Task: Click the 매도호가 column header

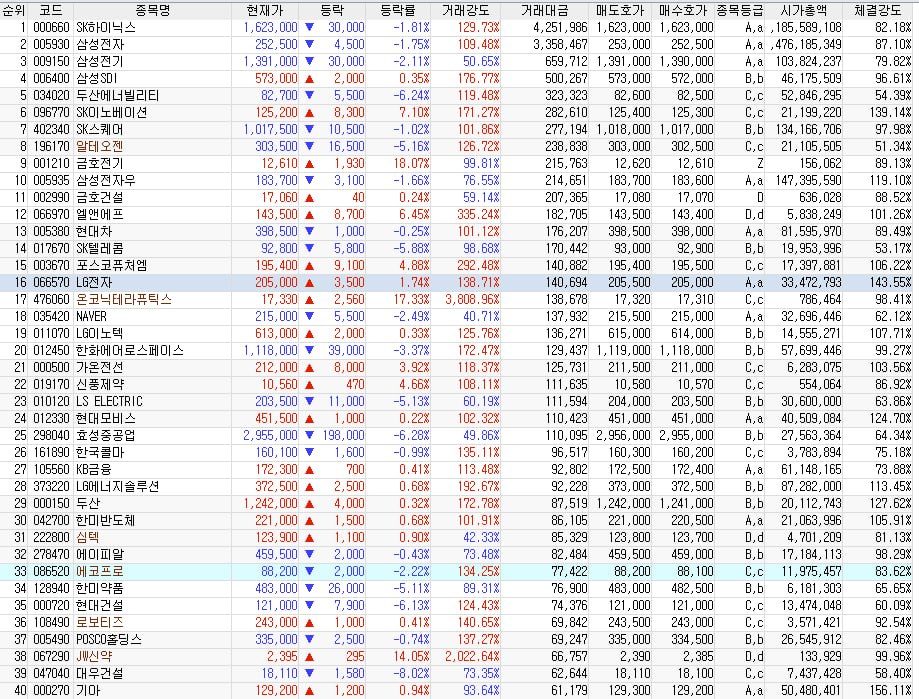Action: (620, 10)
